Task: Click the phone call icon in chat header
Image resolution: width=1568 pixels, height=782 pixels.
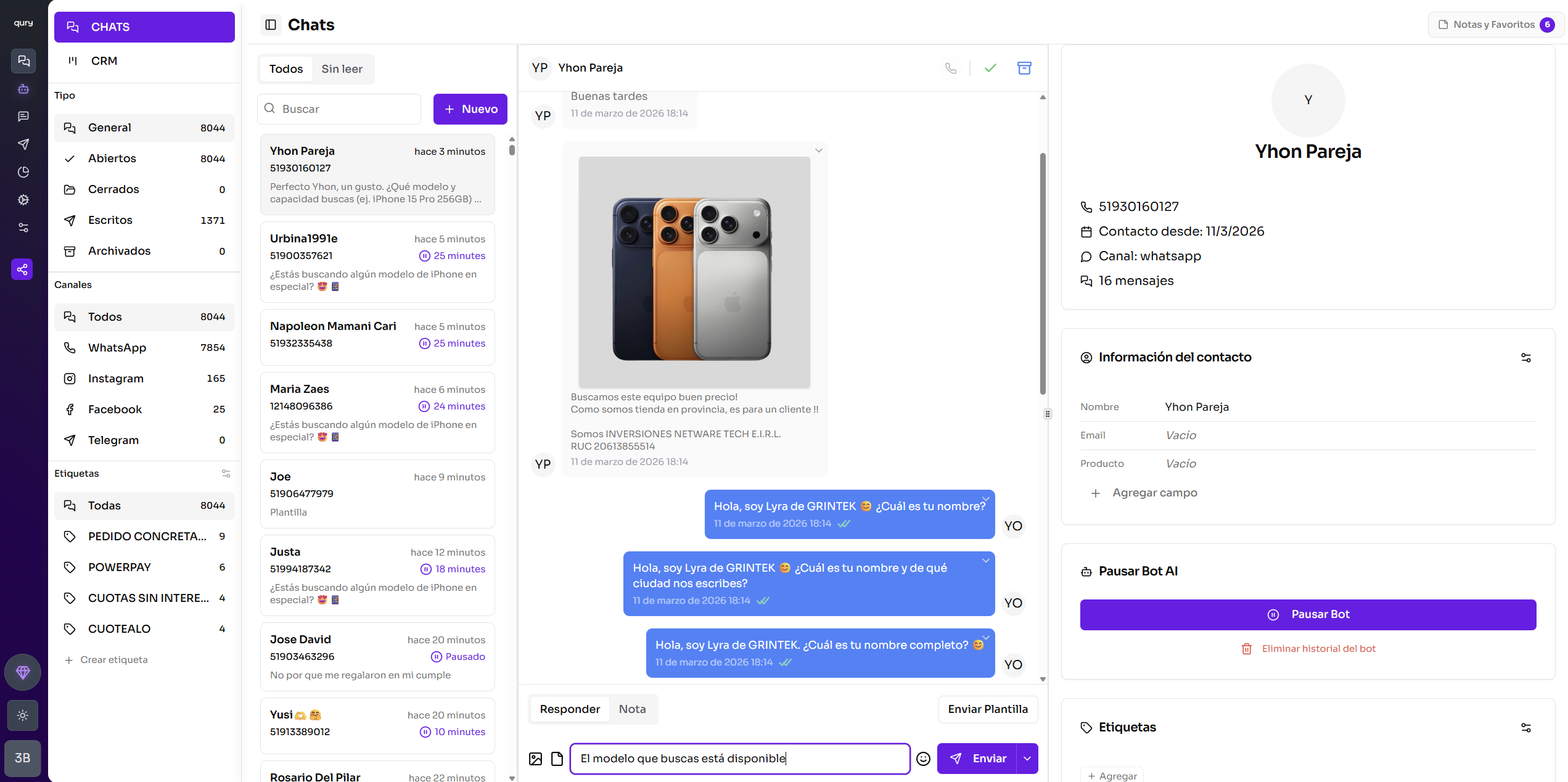Action: (951, 68)
